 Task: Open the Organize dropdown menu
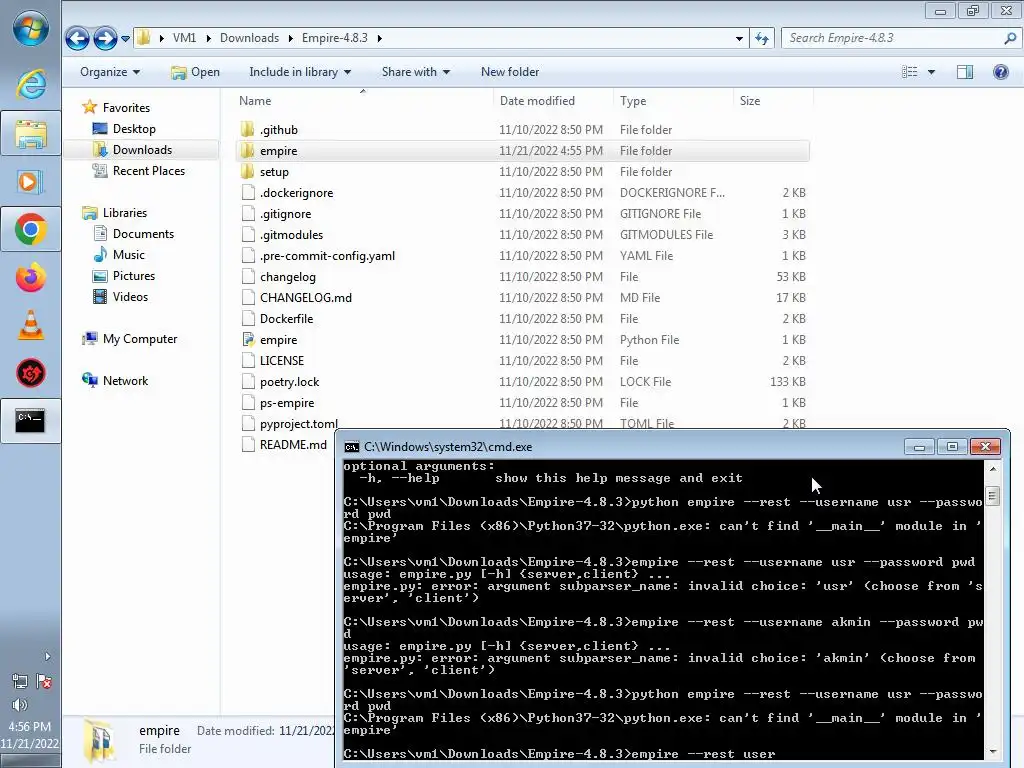[x=110, y=72]
